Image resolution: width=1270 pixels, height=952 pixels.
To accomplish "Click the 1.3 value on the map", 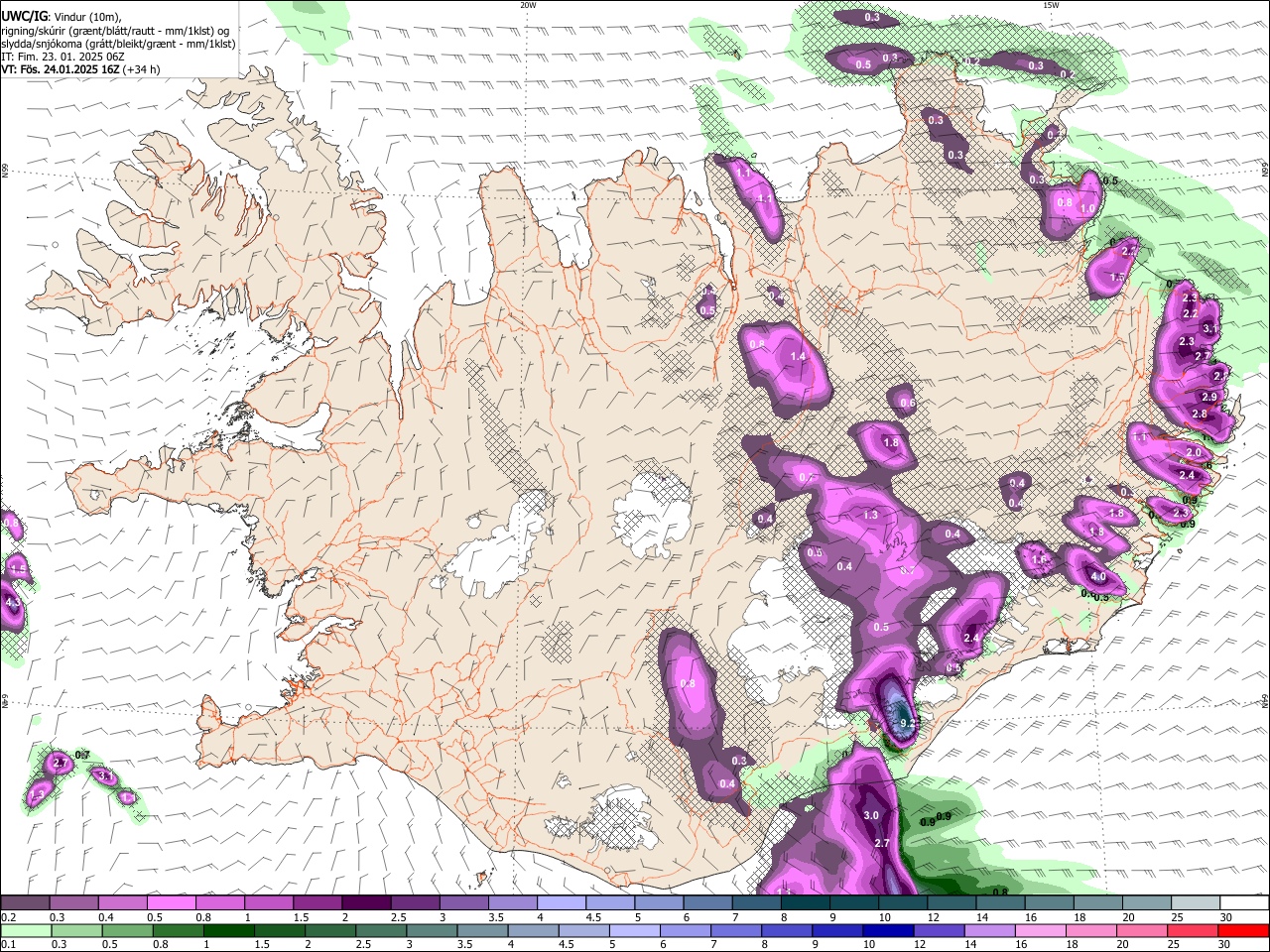I will click(x=870, y=516).
